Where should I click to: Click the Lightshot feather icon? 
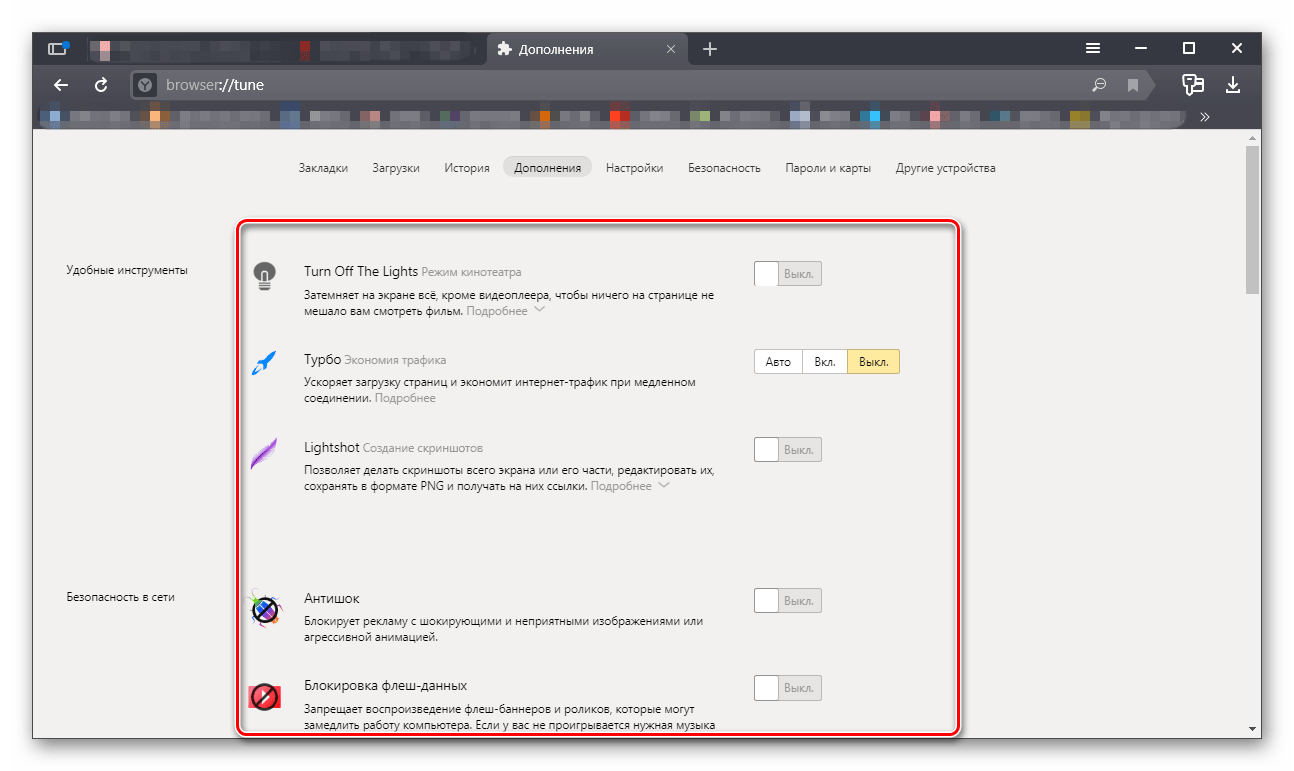(x=264, y=453)
